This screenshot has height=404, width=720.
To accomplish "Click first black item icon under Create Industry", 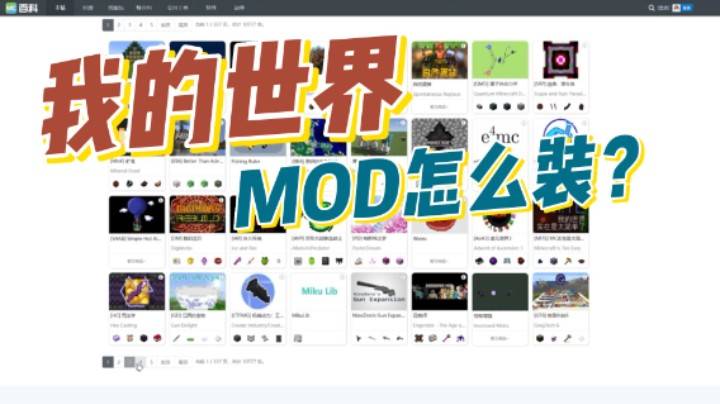I will tap(237, 338).
